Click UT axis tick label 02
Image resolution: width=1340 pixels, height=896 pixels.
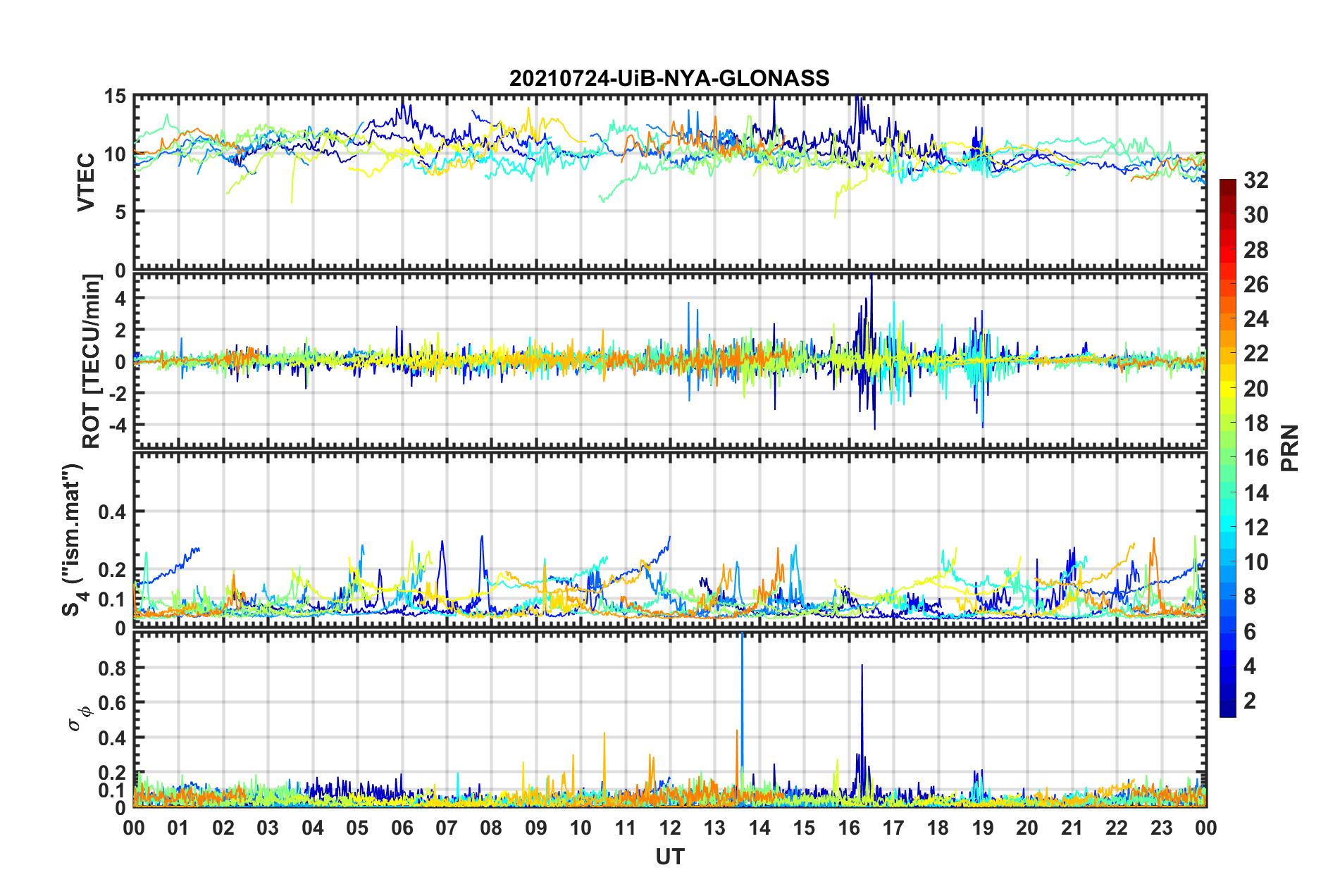pyautogui.click(x=223, y=828)
